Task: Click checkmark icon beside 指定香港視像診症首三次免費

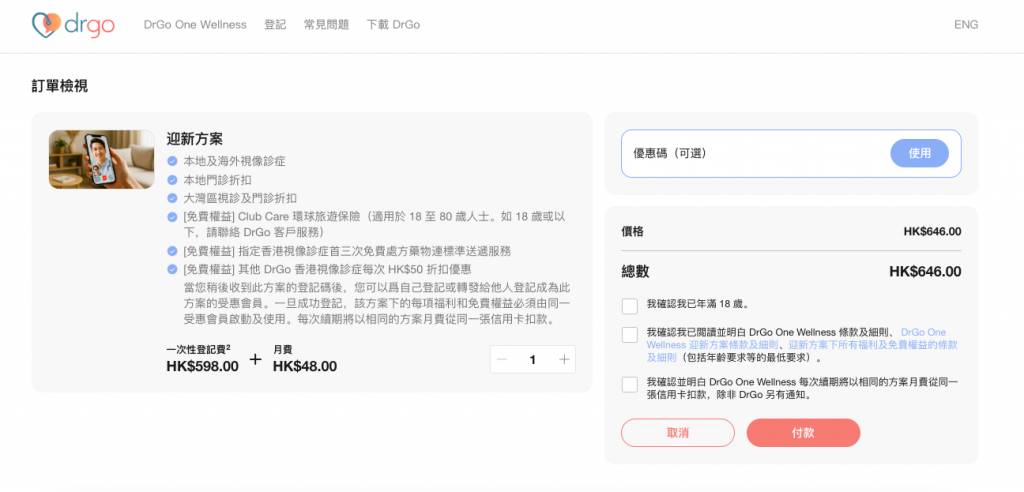Action: pyautogui.click(x=173, y=251)
